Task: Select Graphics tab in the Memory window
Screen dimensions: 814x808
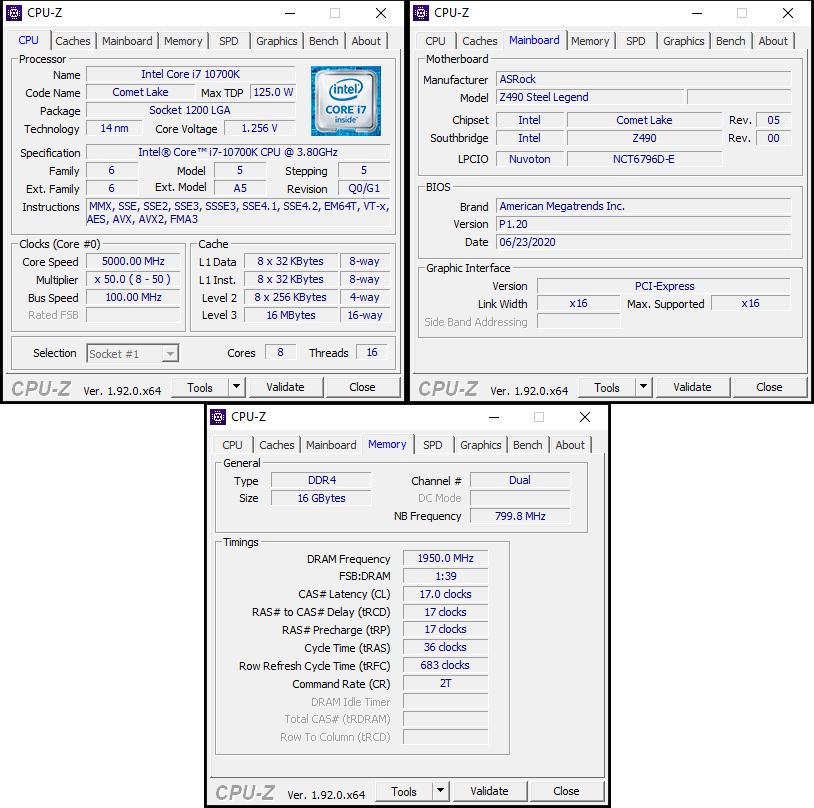Action: click(x=481, y=445)
